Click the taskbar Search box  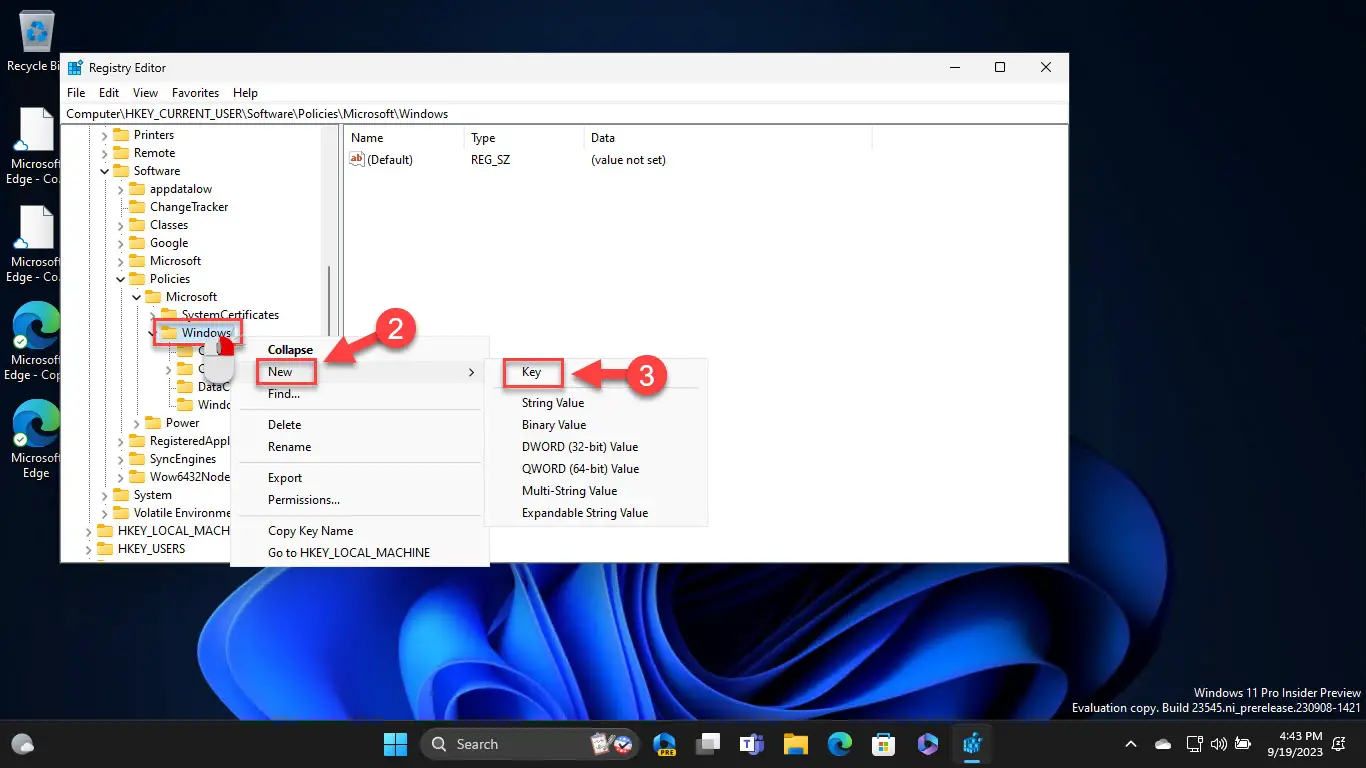529,744
